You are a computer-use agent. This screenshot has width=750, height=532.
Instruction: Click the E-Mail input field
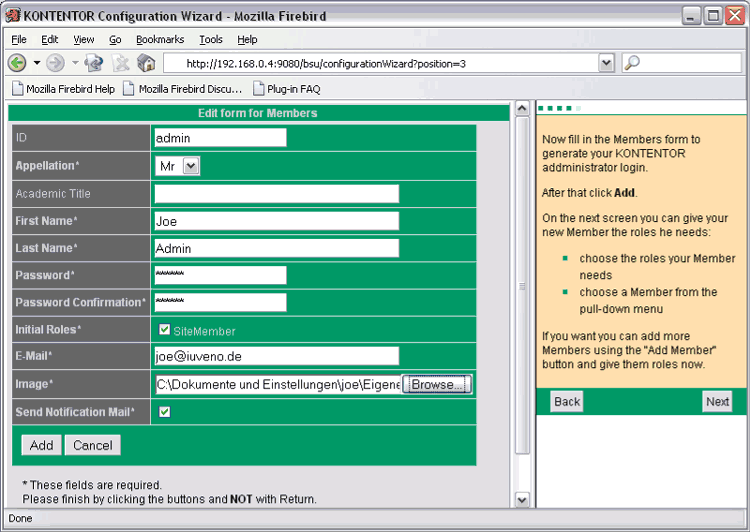[x=276, y=356]
